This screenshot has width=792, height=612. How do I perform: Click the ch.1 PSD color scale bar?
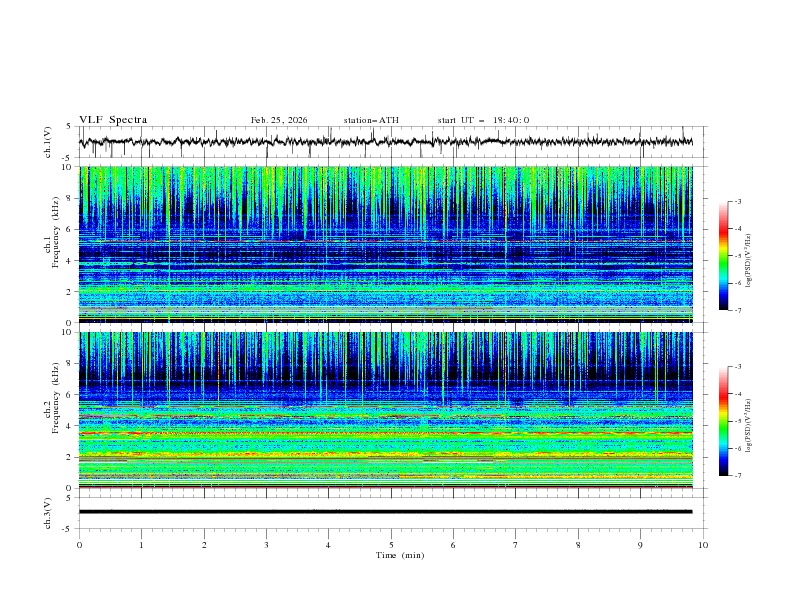click(x=724, y=256)
